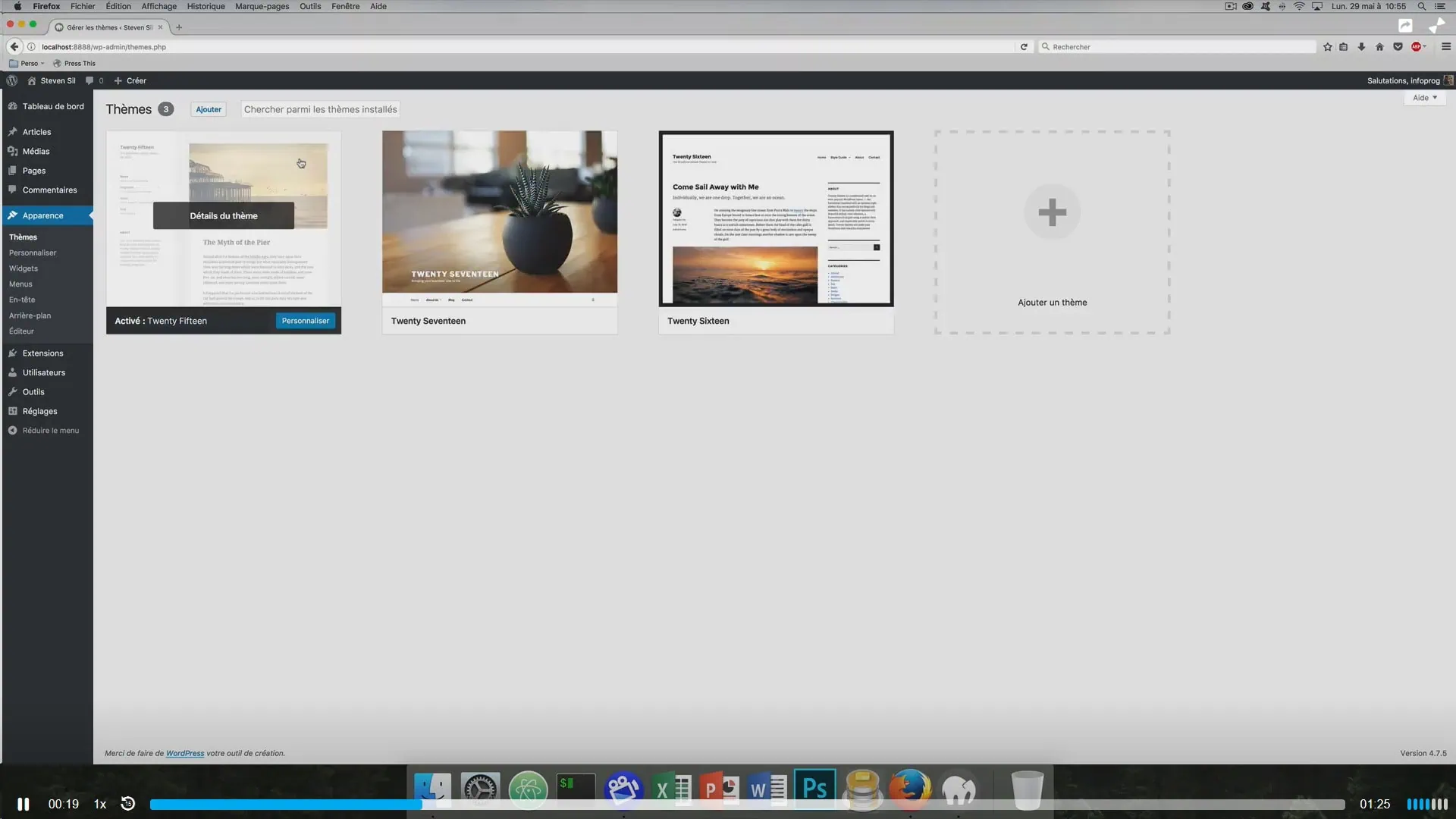Open the Marque-pages menu
1456x819 pixels.
click(262, 6)
